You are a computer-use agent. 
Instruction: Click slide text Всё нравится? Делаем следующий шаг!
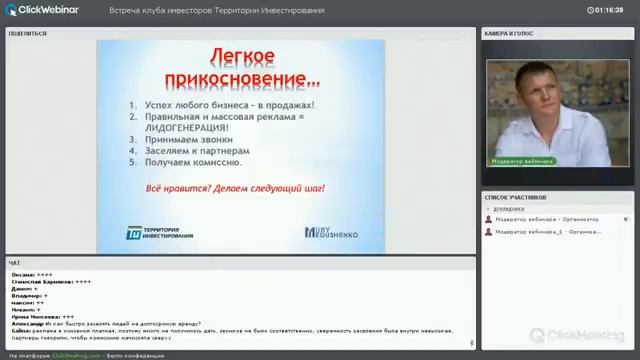[235, 189]
